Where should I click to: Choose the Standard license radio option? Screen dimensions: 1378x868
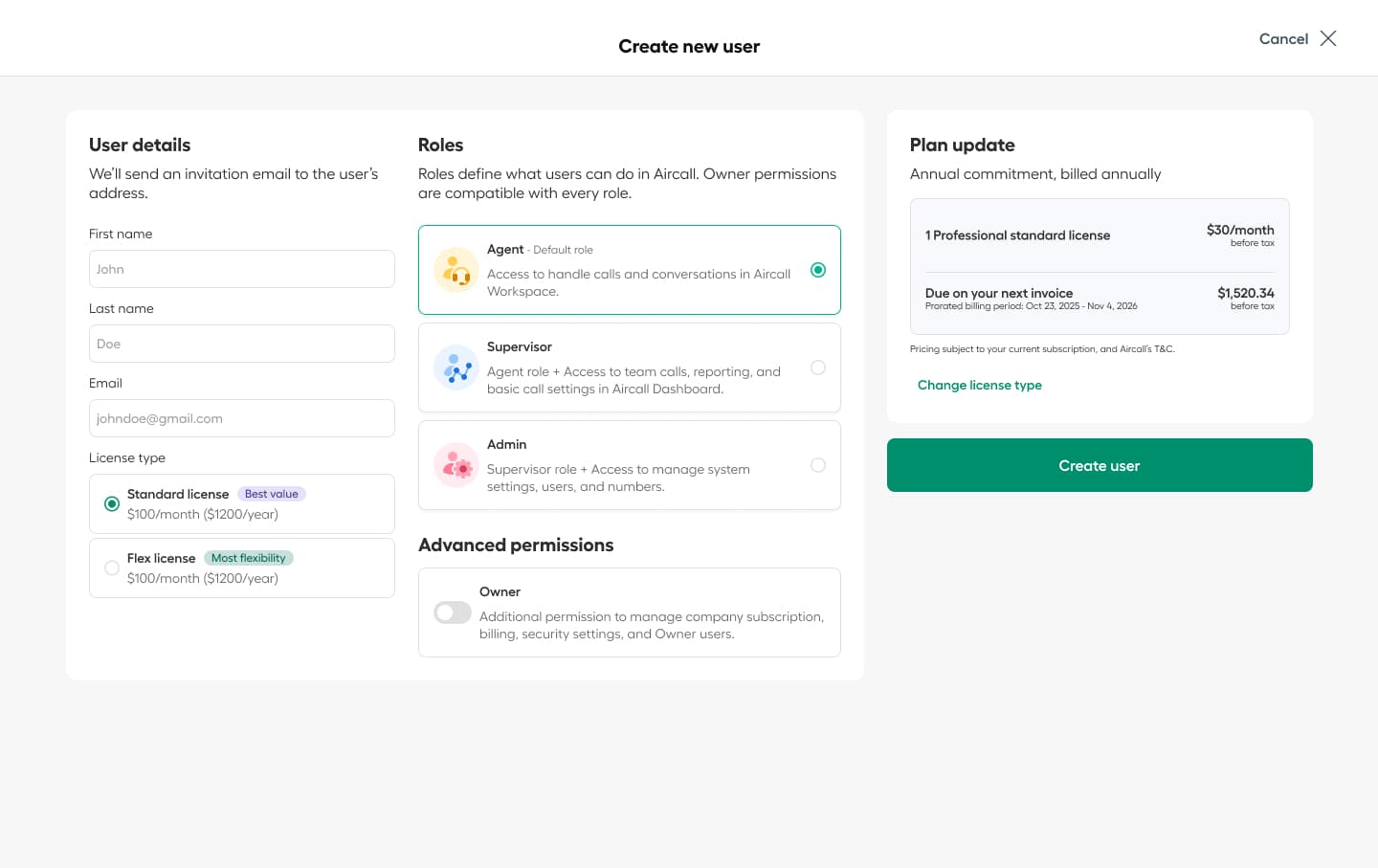(112, 503)
